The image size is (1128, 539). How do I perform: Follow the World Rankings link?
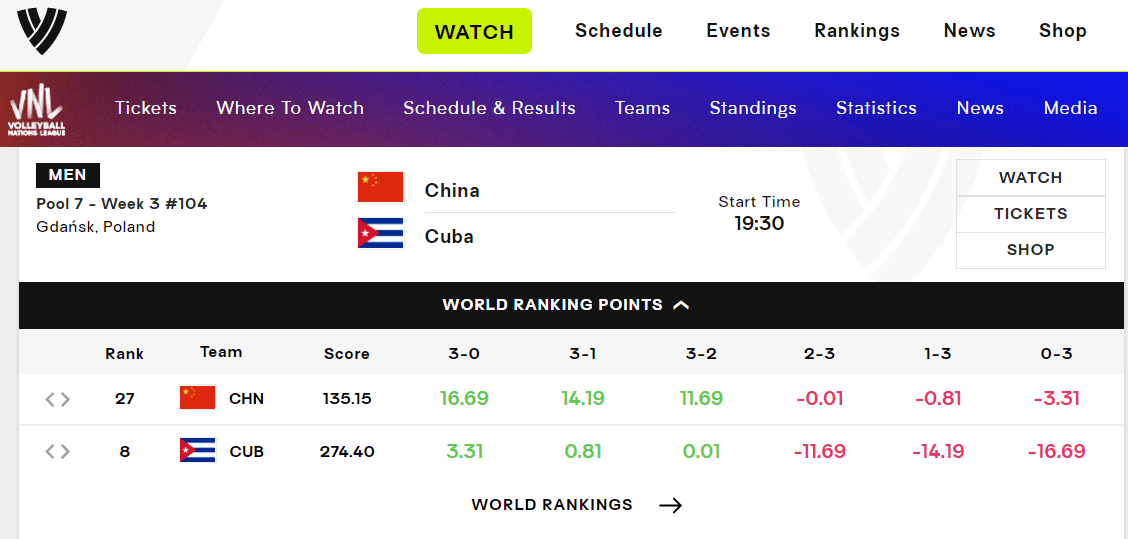pos(552,505)
